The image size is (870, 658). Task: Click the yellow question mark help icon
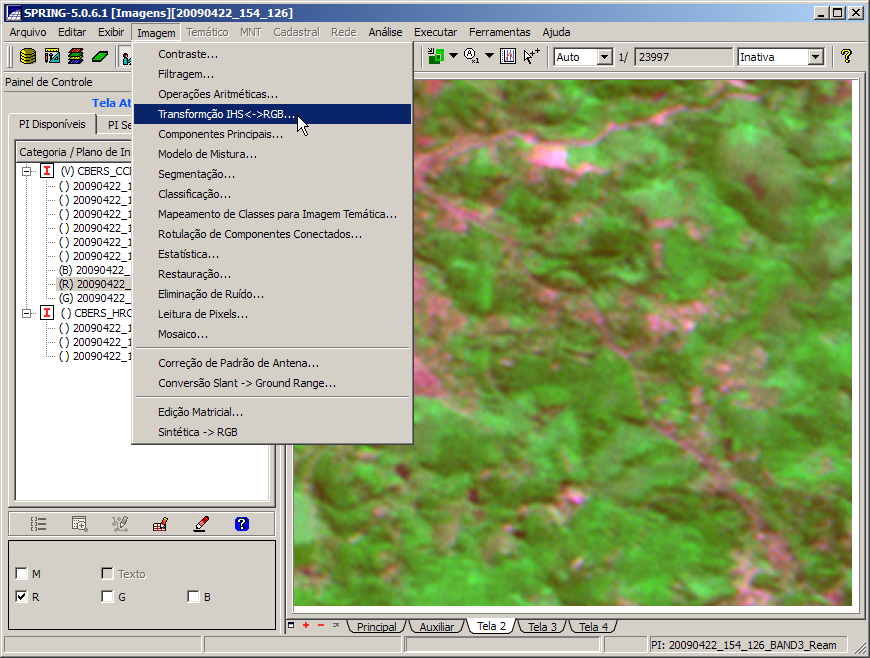click(846, 57)
